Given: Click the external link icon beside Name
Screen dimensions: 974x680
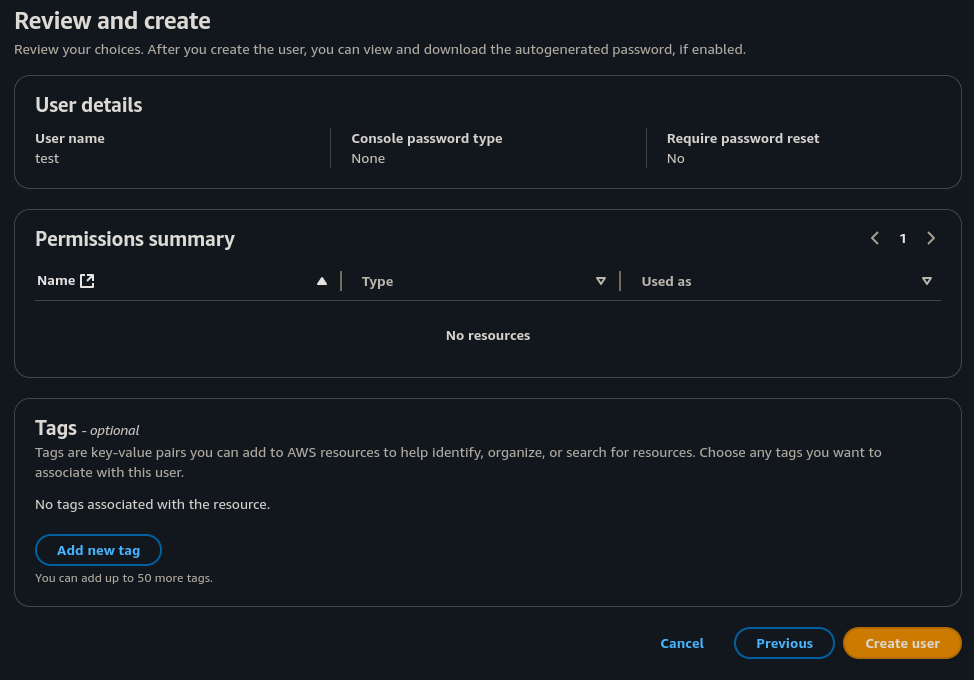Looking at the screenshot, I should click(x=87, y=281).
